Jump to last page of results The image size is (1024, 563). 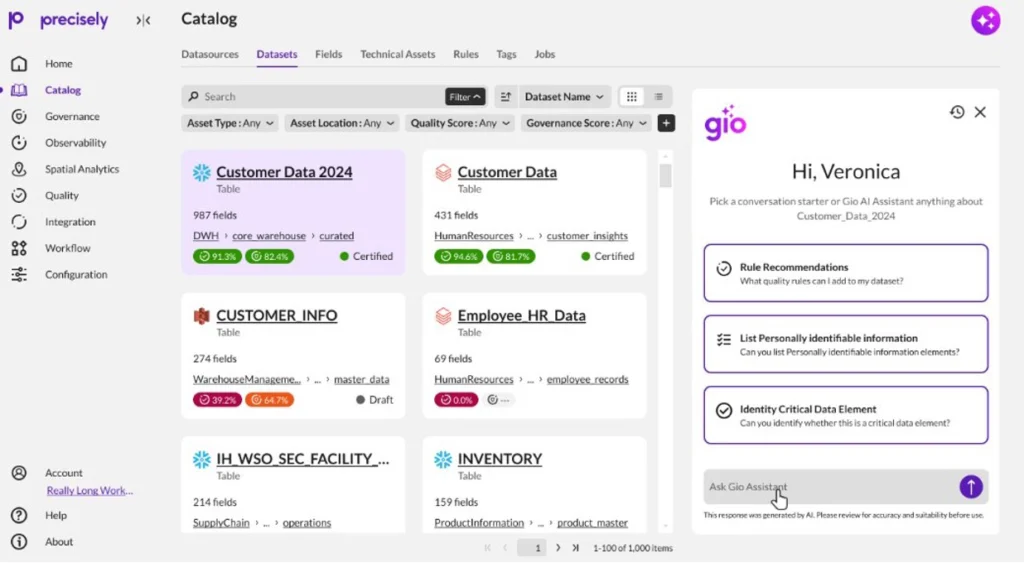[x=575, y=548]
